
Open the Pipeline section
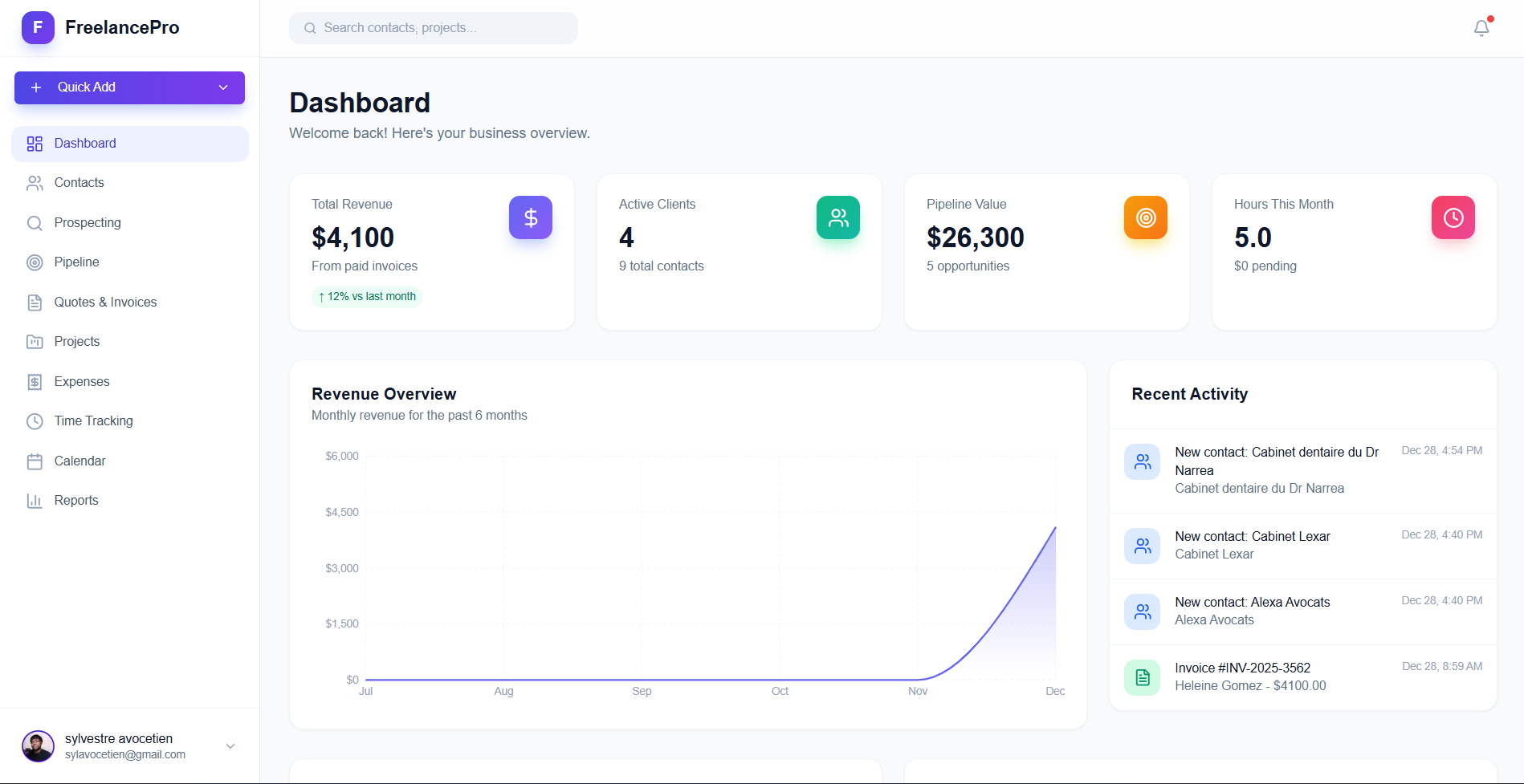[x=130, y=262]
